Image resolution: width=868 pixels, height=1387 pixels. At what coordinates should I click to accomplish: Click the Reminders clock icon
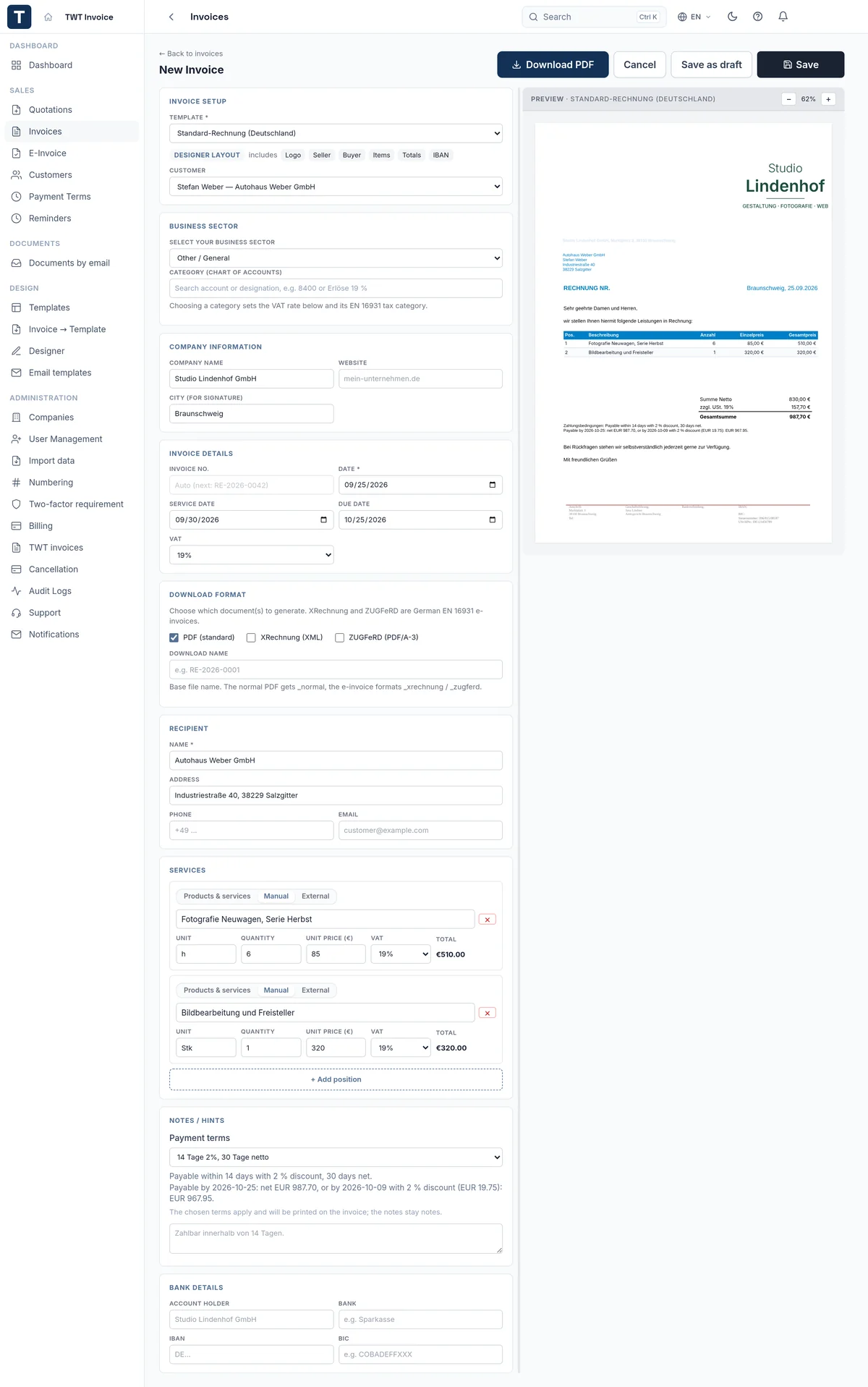click(x=17, y=219)
